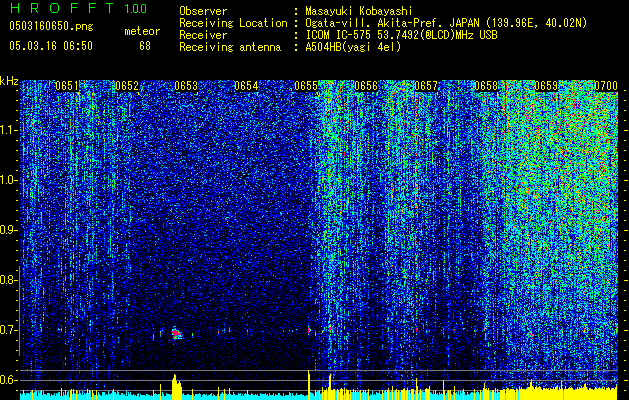Click the 1.0 kHz axis tick label
This screenshot has height=400, width=629.
[x=7, y=180]
